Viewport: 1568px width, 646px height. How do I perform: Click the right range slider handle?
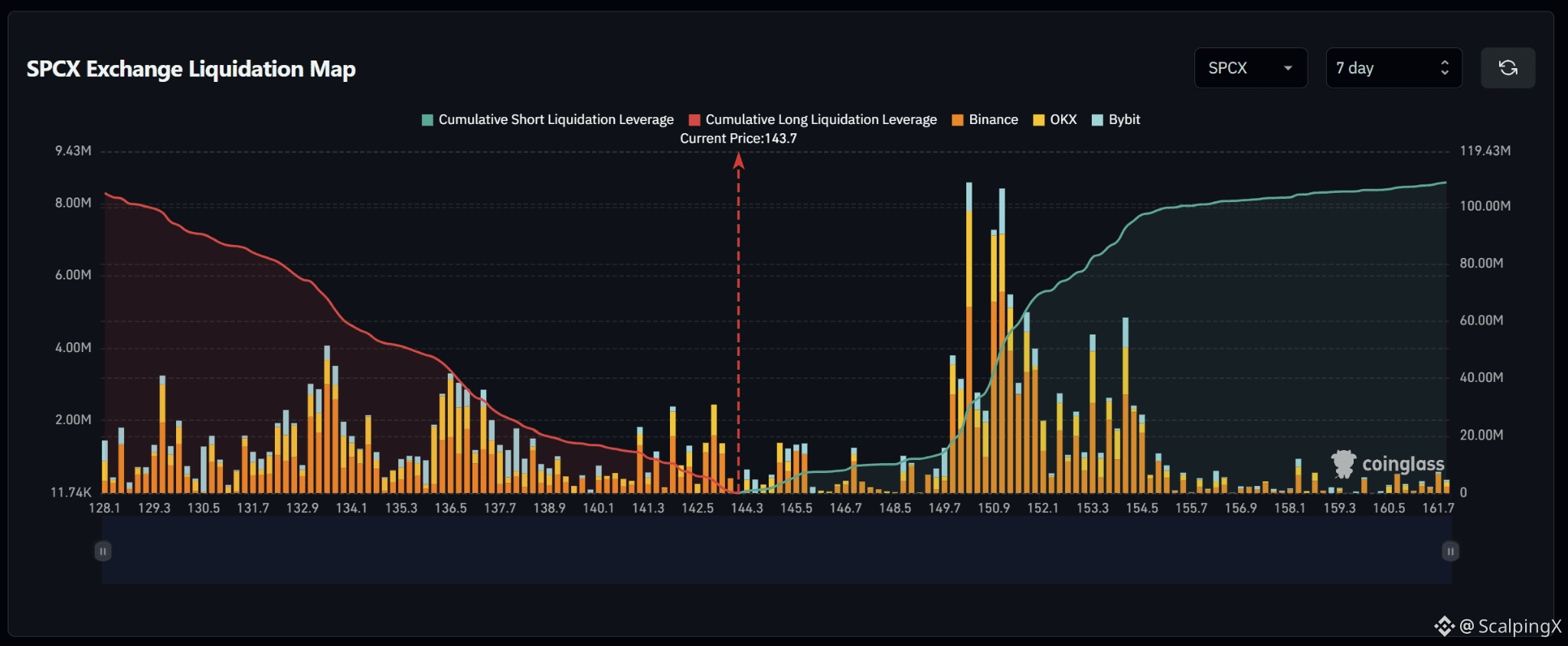pos(1450,551)
